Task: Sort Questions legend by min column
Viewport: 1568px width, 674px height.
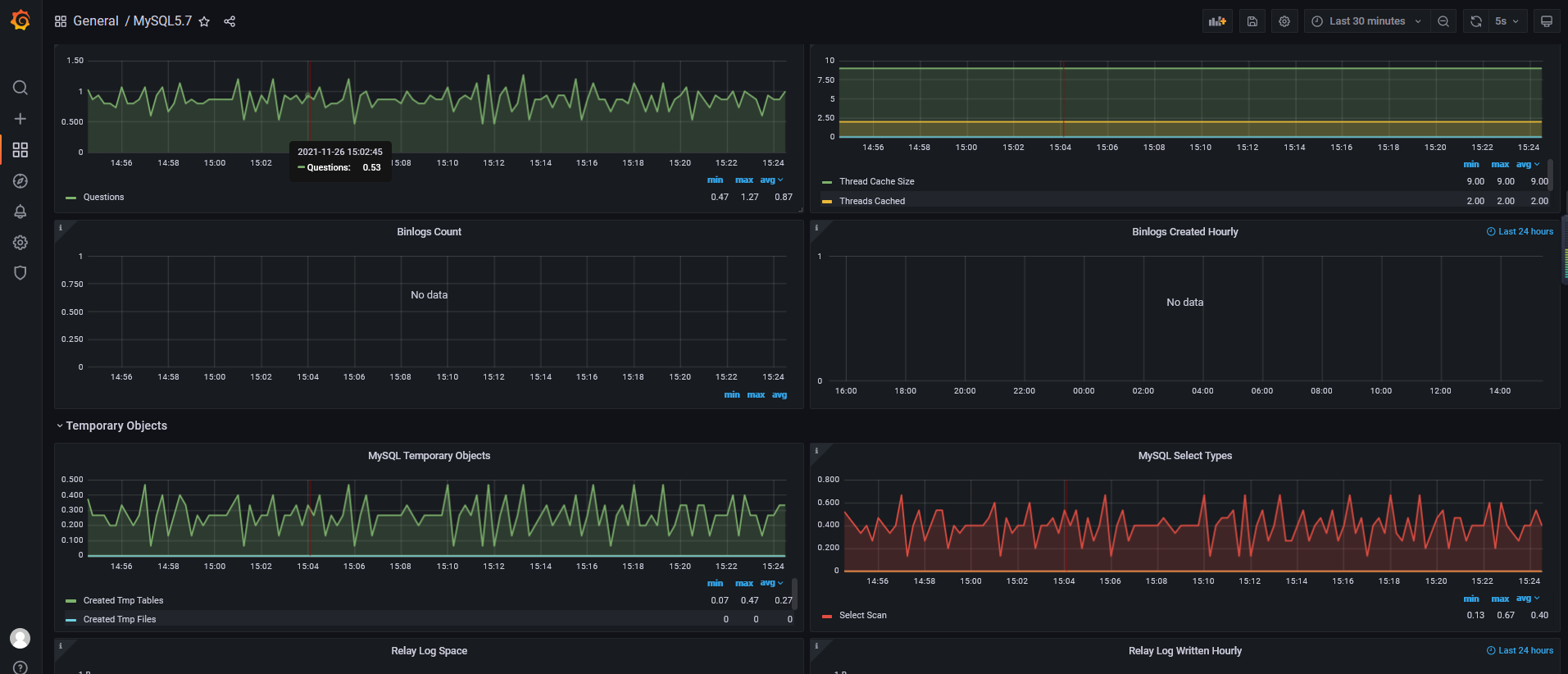Action: coord(715,180)
